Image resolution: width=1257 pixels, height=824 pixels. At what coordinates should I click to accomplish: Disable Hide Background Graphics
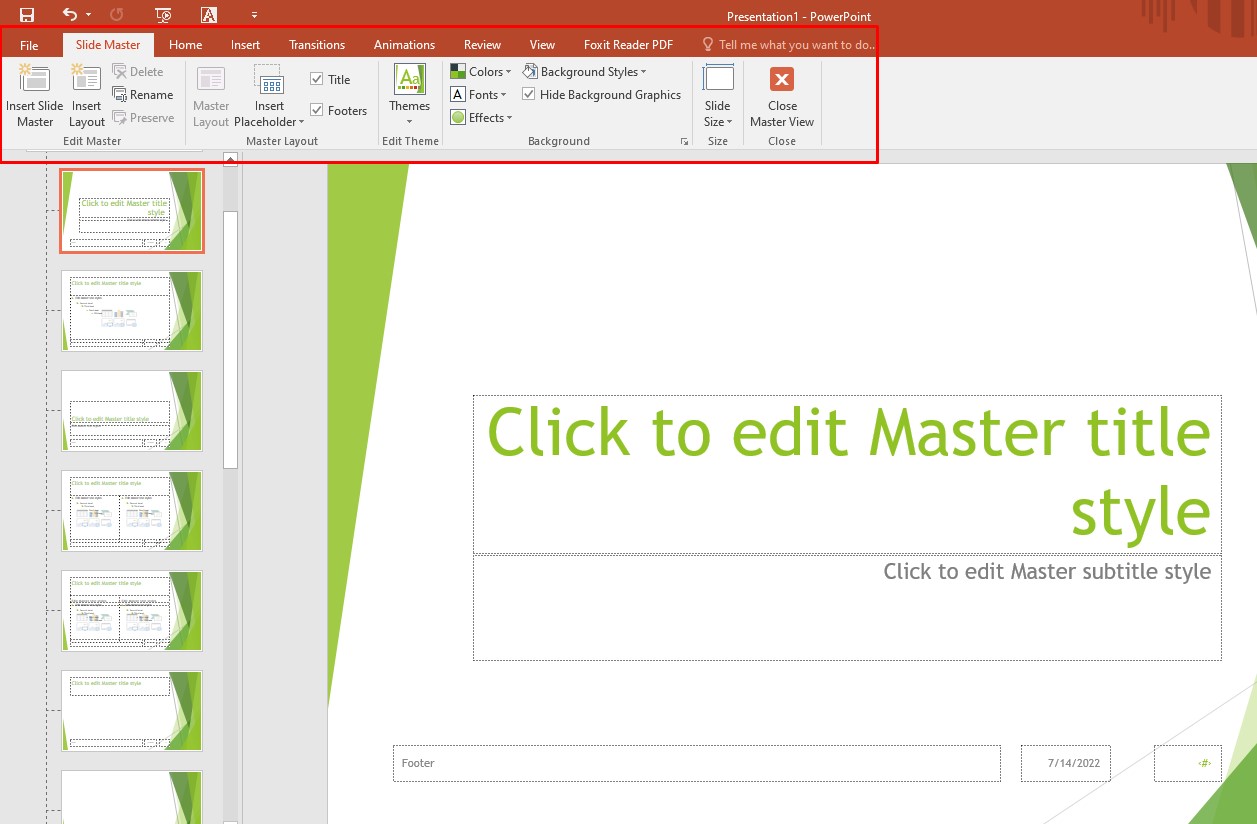point(528,94)
